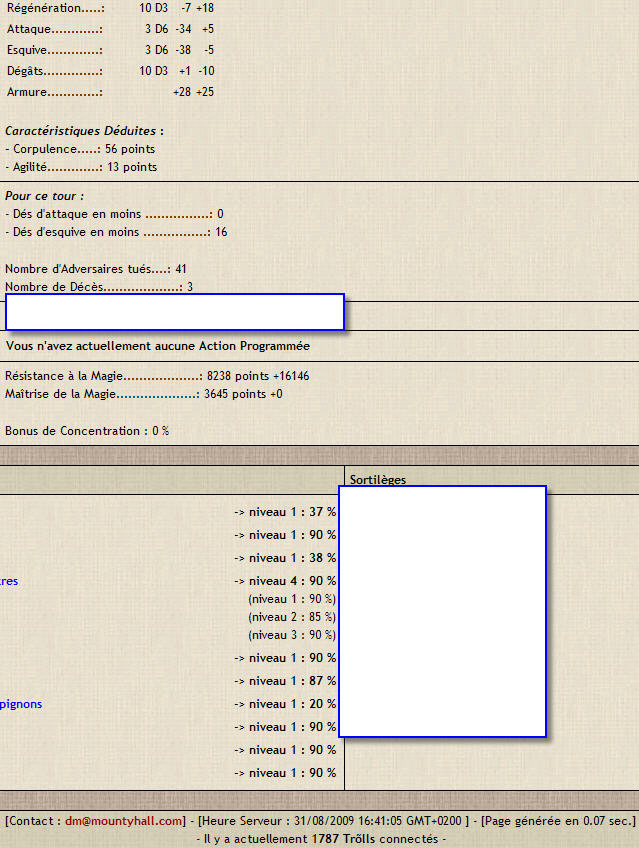The image size is (639, 848).
Task: Select the "(niveau 2 : 85 %)" sub-level
Action: 291,617
